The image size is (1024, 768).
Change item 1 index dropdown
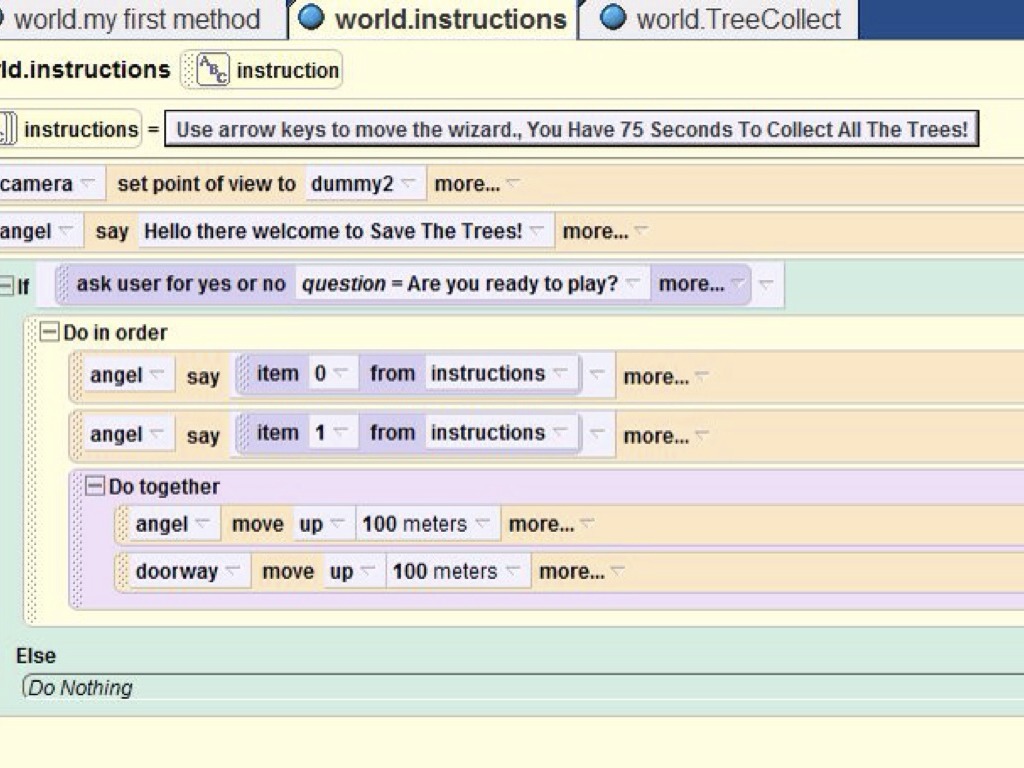(x=341, y=433)
